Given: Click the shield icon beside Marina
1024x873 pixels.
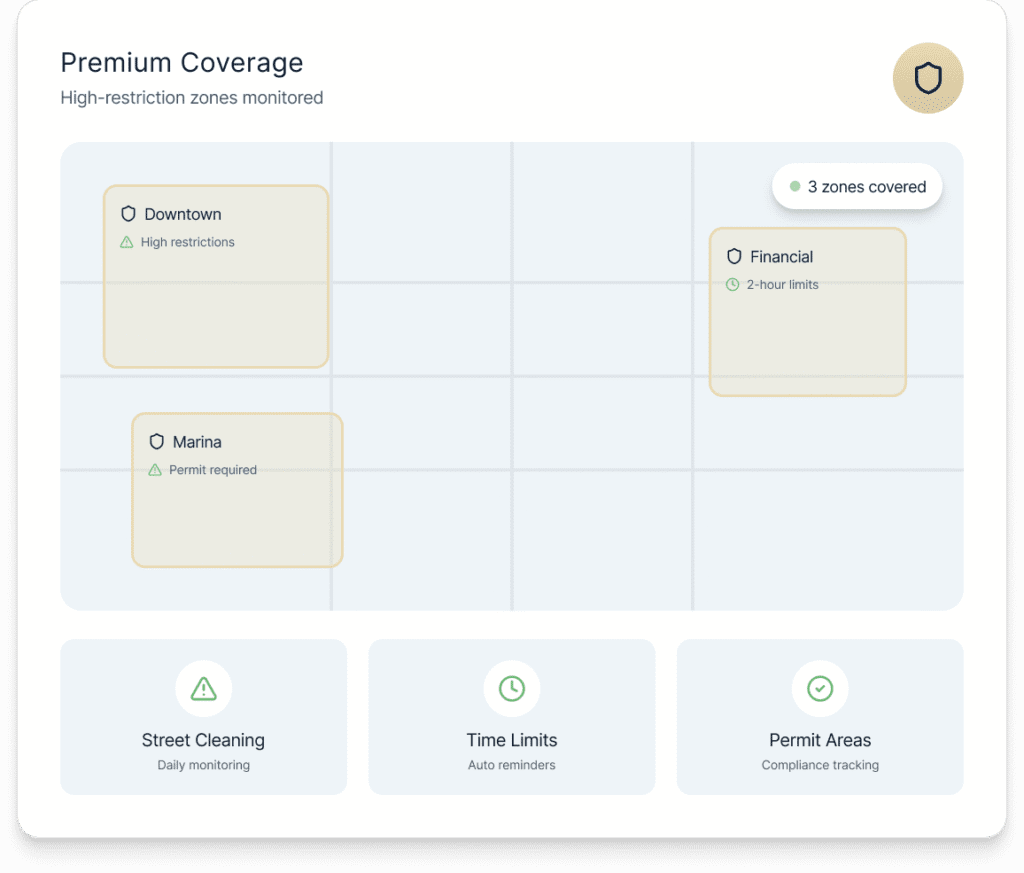Looking at the screenshot, I should pyautogui.click(x=156, y=442).
